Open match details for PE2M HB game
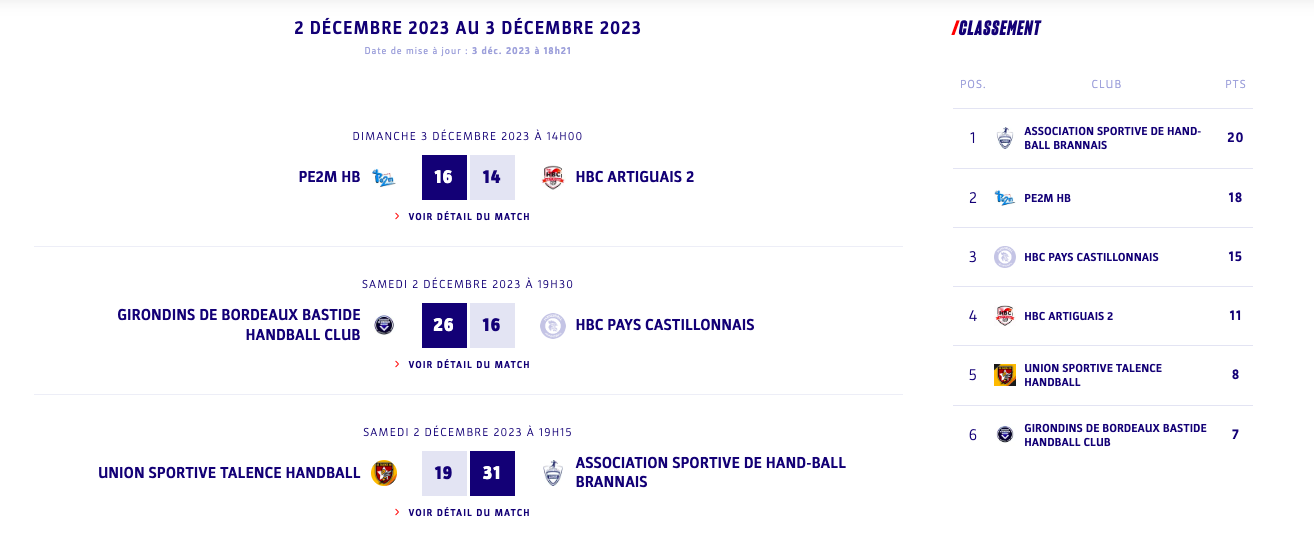The image size is (1314, 539). [468, 216]
